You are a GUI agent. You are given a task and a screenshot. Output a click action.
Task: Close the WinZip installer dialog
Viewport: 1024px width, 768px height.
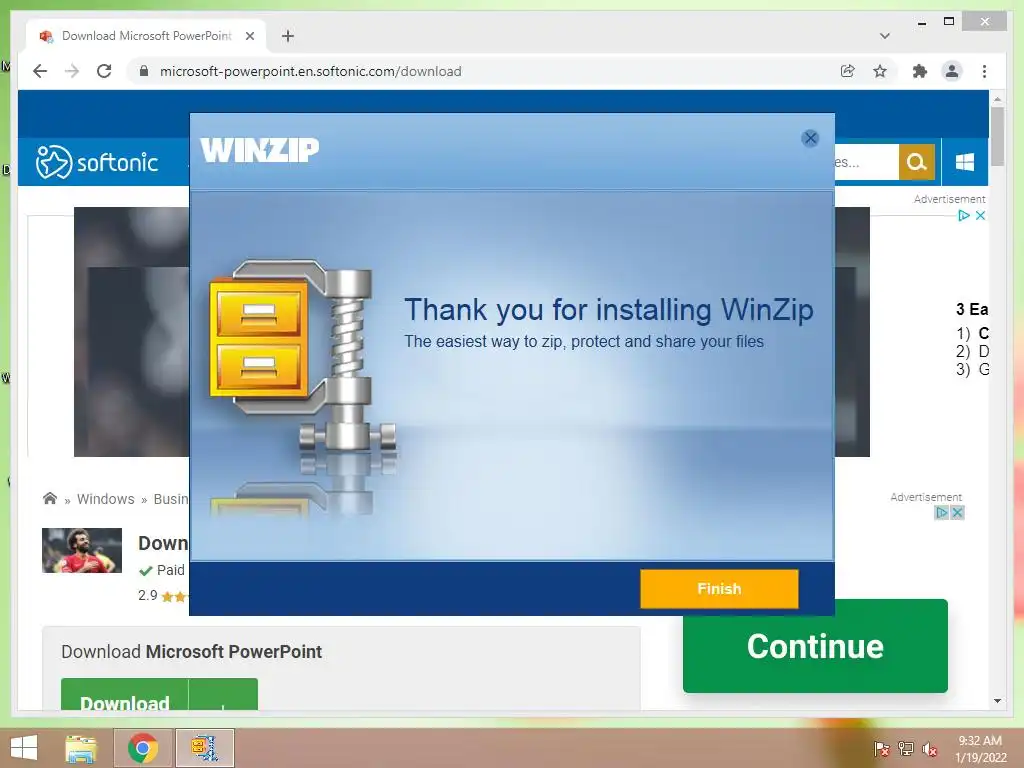click(810, 138)
